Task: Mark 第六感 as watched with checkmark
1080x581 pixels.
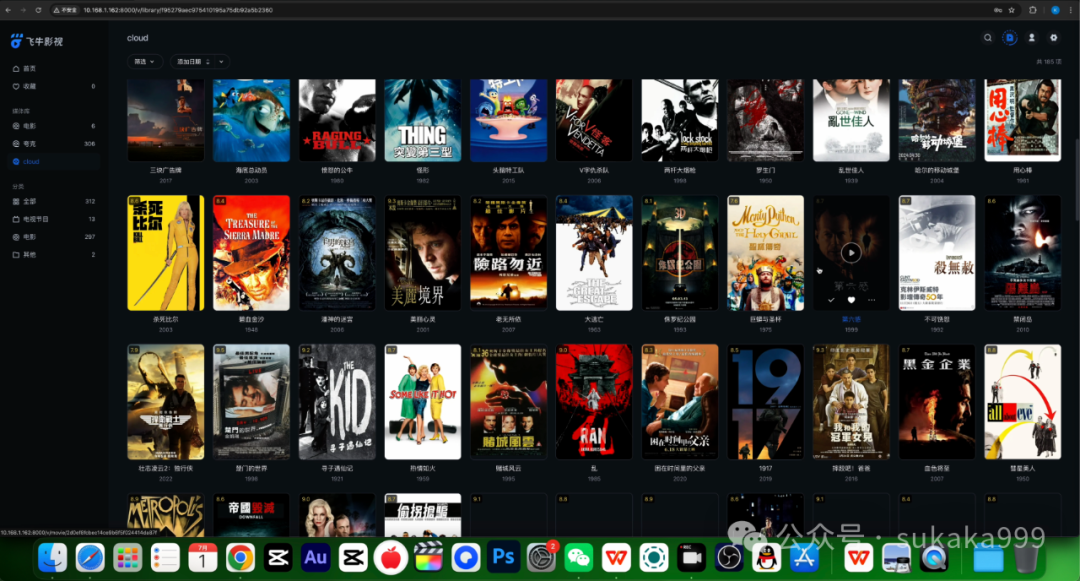Action: coord(831,300)
